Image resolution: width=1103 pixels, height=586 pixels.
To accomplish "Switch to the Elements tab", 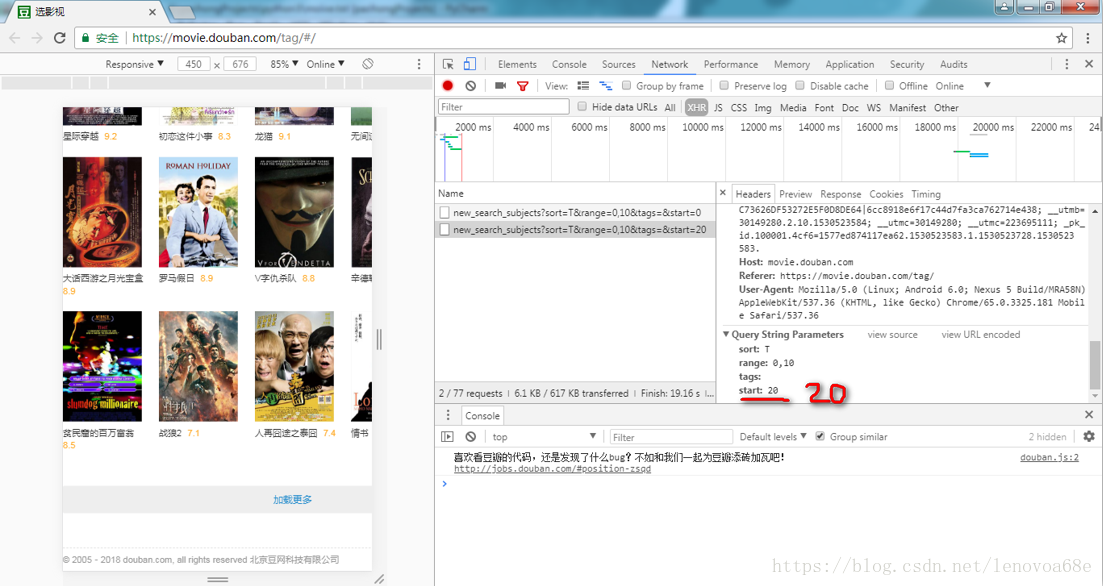I will tap(517, 64).
